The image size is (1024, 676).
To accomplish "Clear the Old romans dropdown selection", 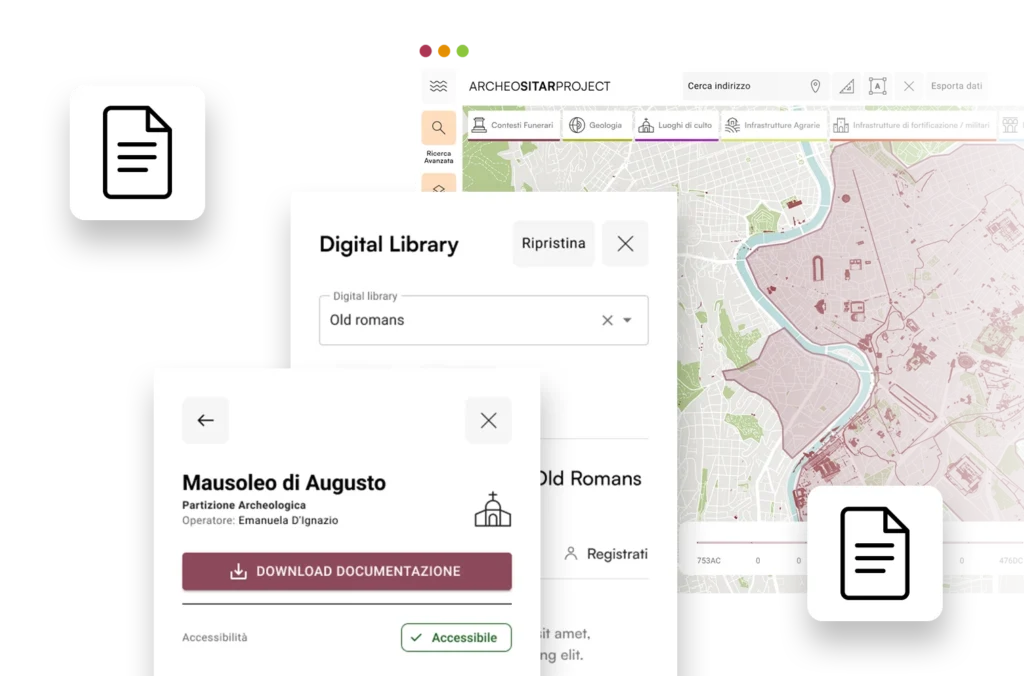I will (x=607, y=321).
